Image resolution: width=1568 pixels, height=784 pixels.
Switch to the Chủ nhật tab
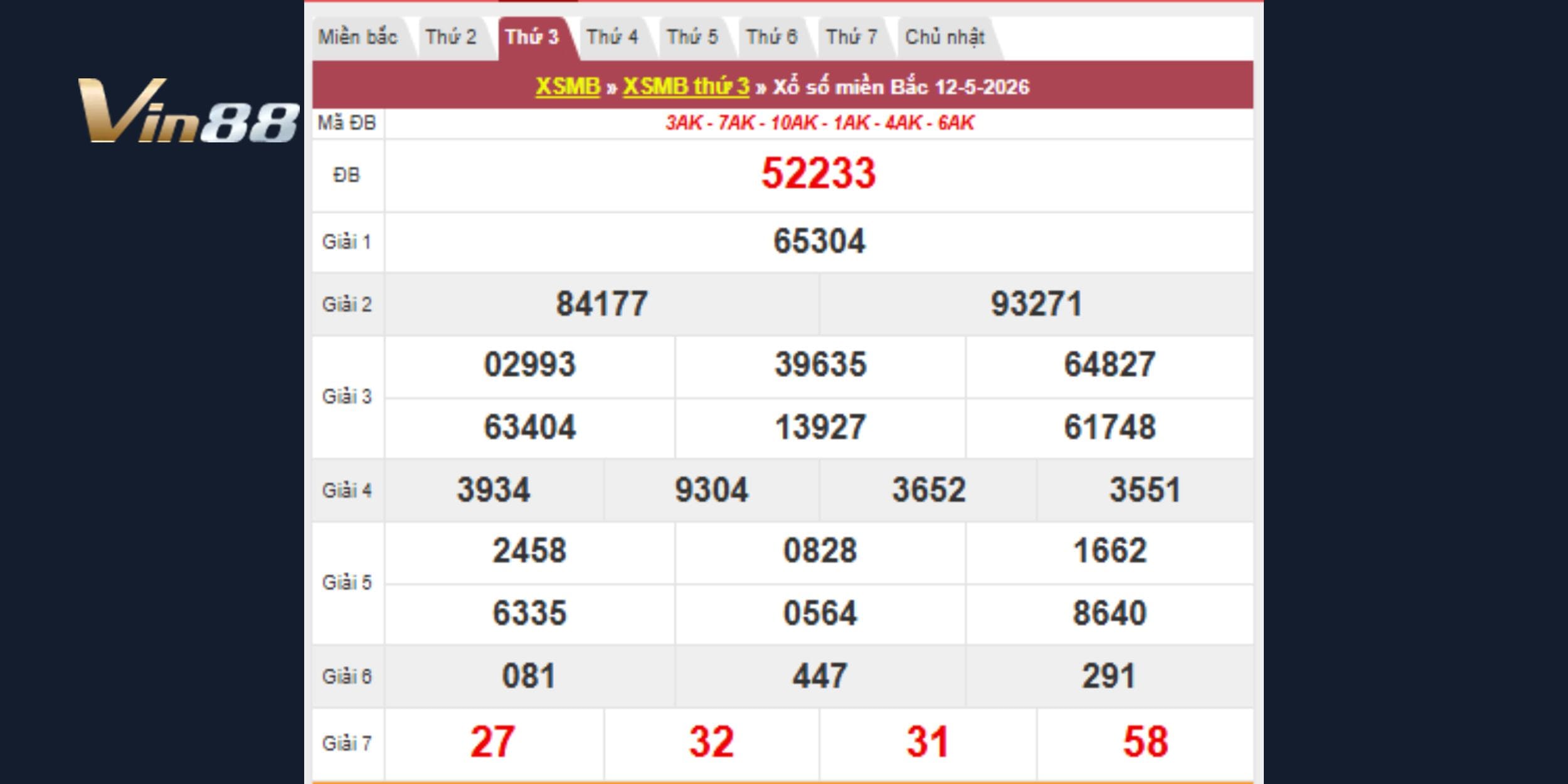click(945, 38)
